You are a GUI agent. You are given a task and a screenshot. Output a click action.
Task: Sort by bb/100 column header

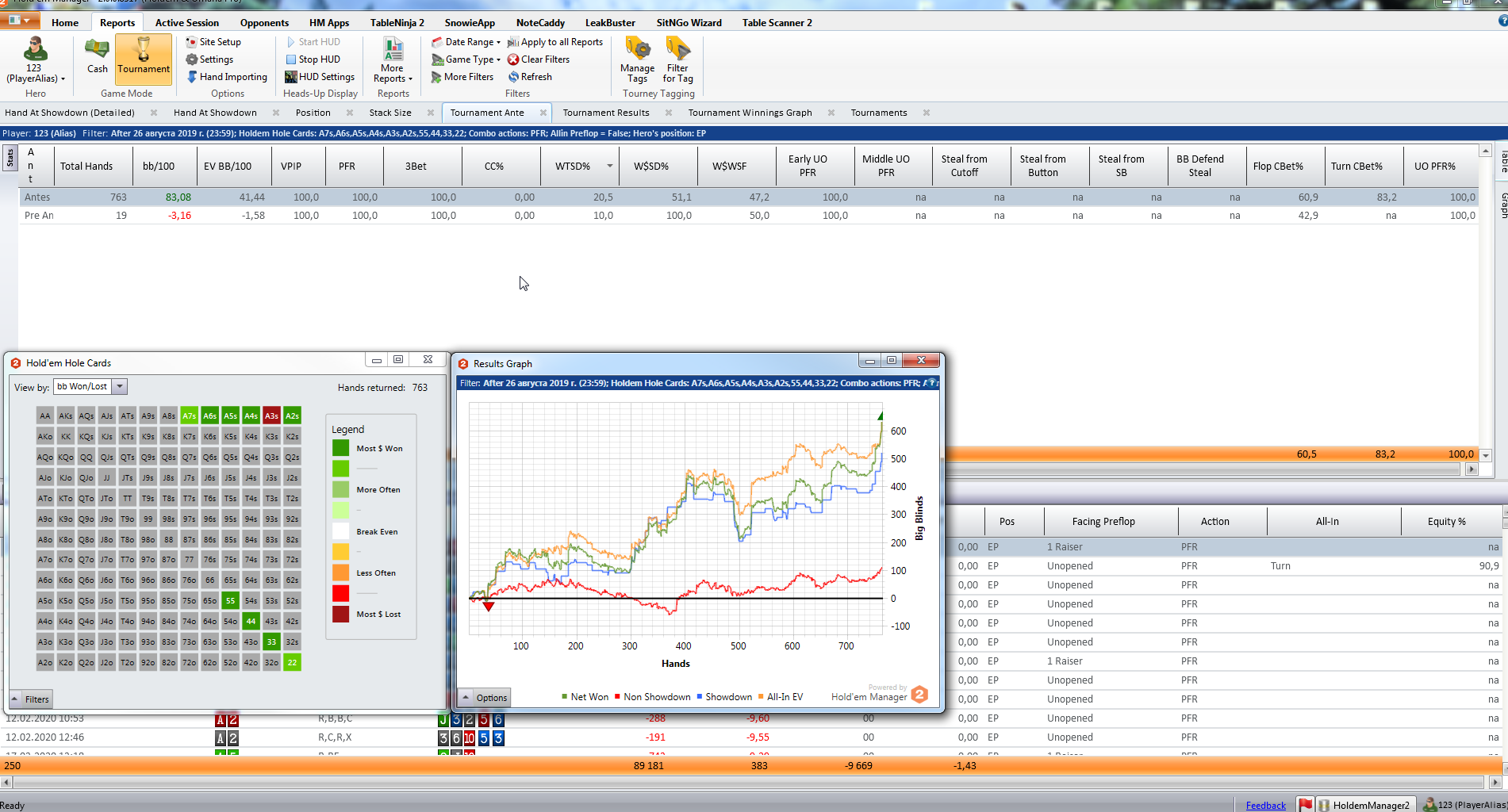click(x=159, y=167)
